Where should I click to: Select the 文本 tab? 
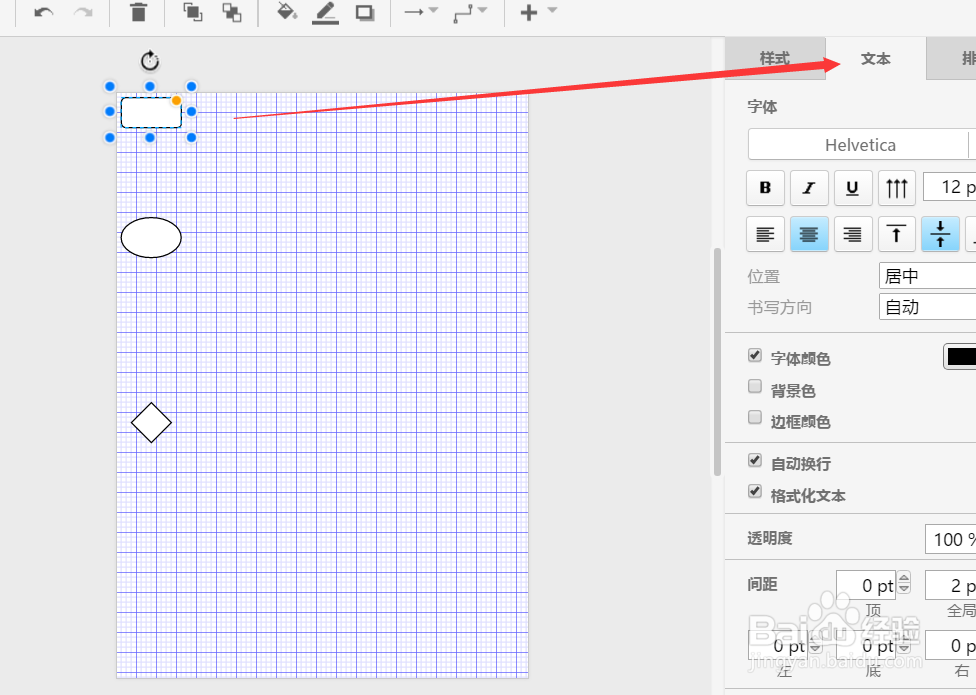coord(875,58)
